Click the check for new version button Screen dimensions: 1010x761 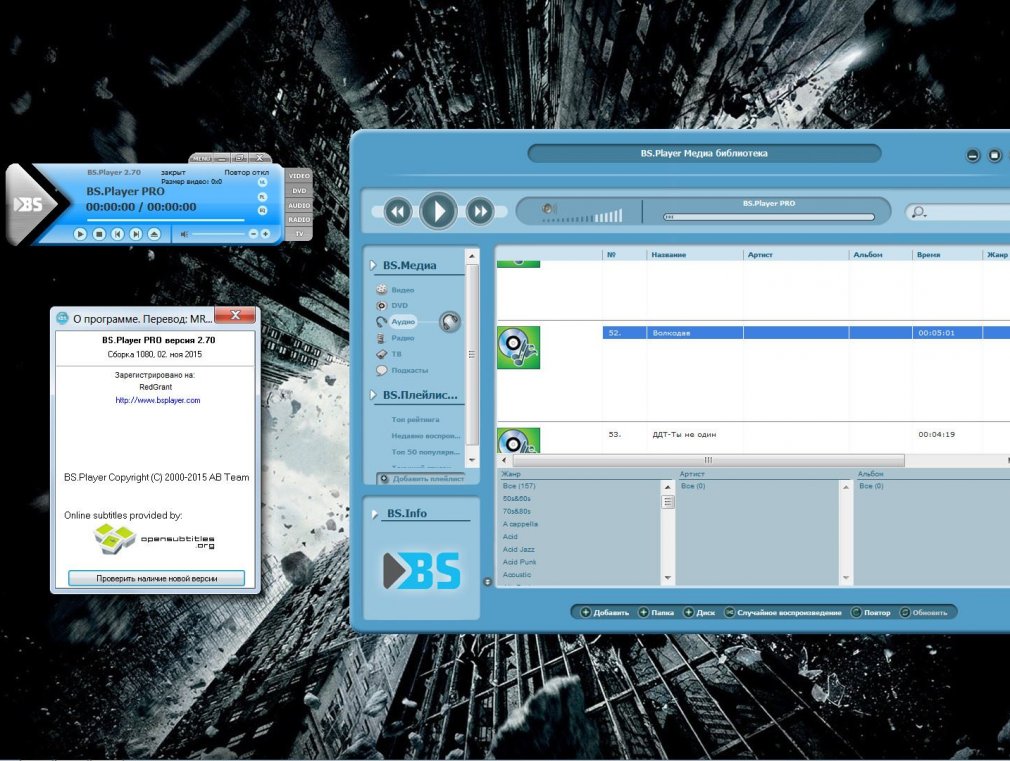[157, 578]
